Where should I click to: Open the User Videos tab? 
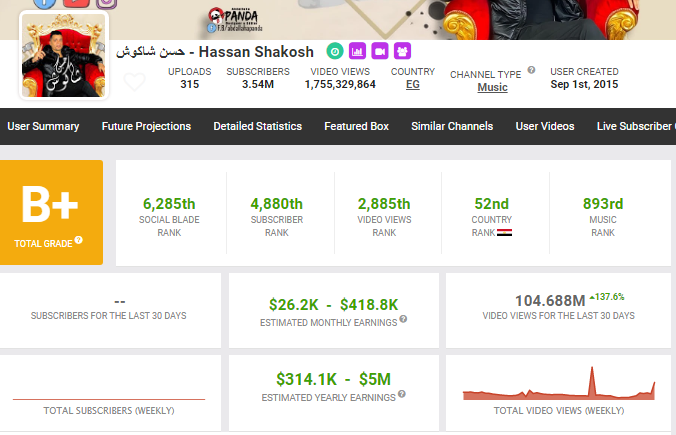[545, 126]
